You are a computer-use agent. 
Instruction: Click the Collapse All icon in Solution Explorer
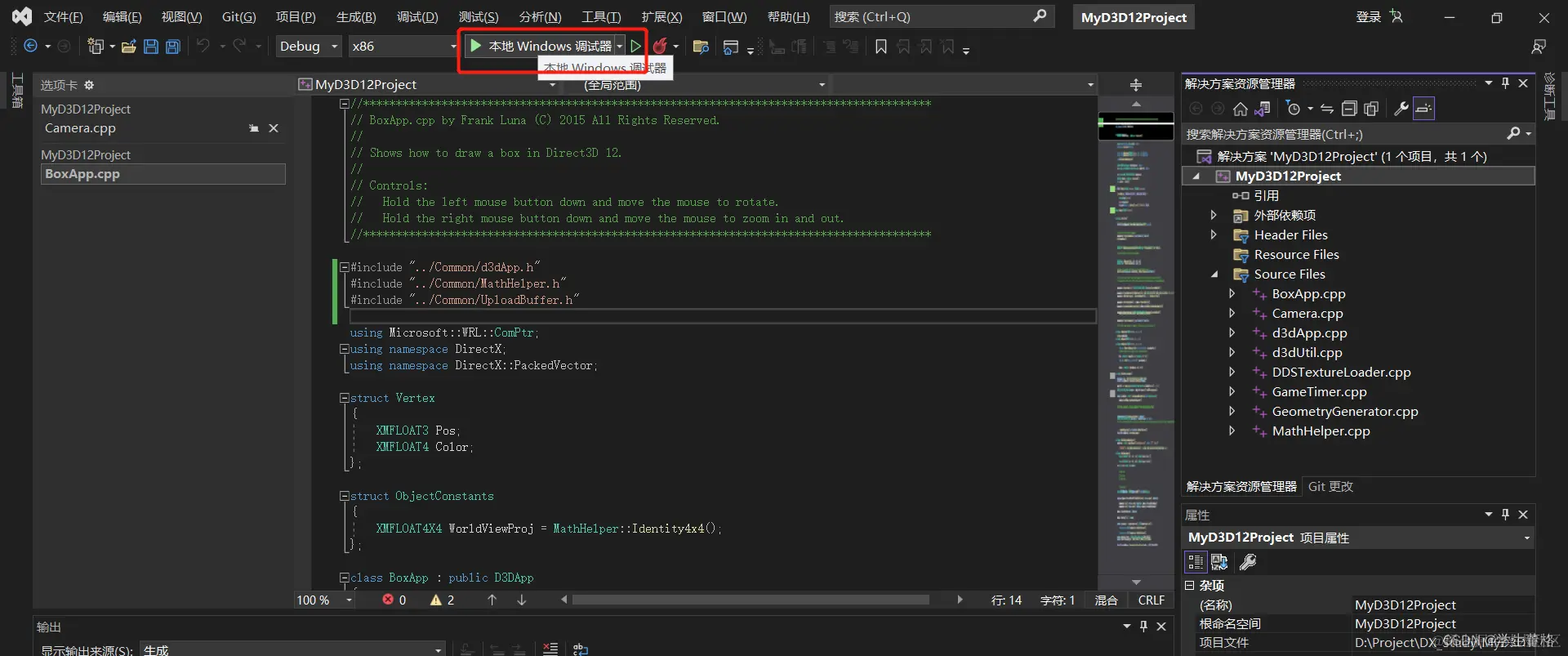[1349, 109]
